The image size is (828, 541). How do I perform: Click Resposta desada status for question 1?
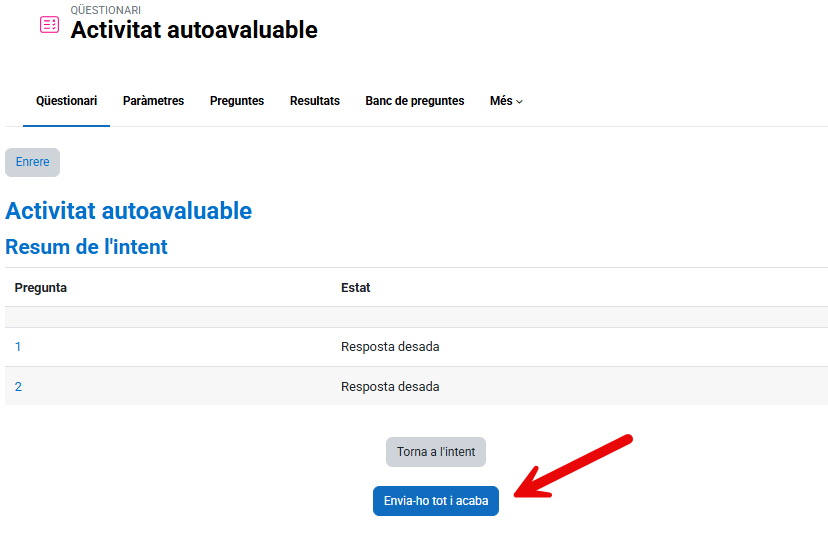[390, 347]
